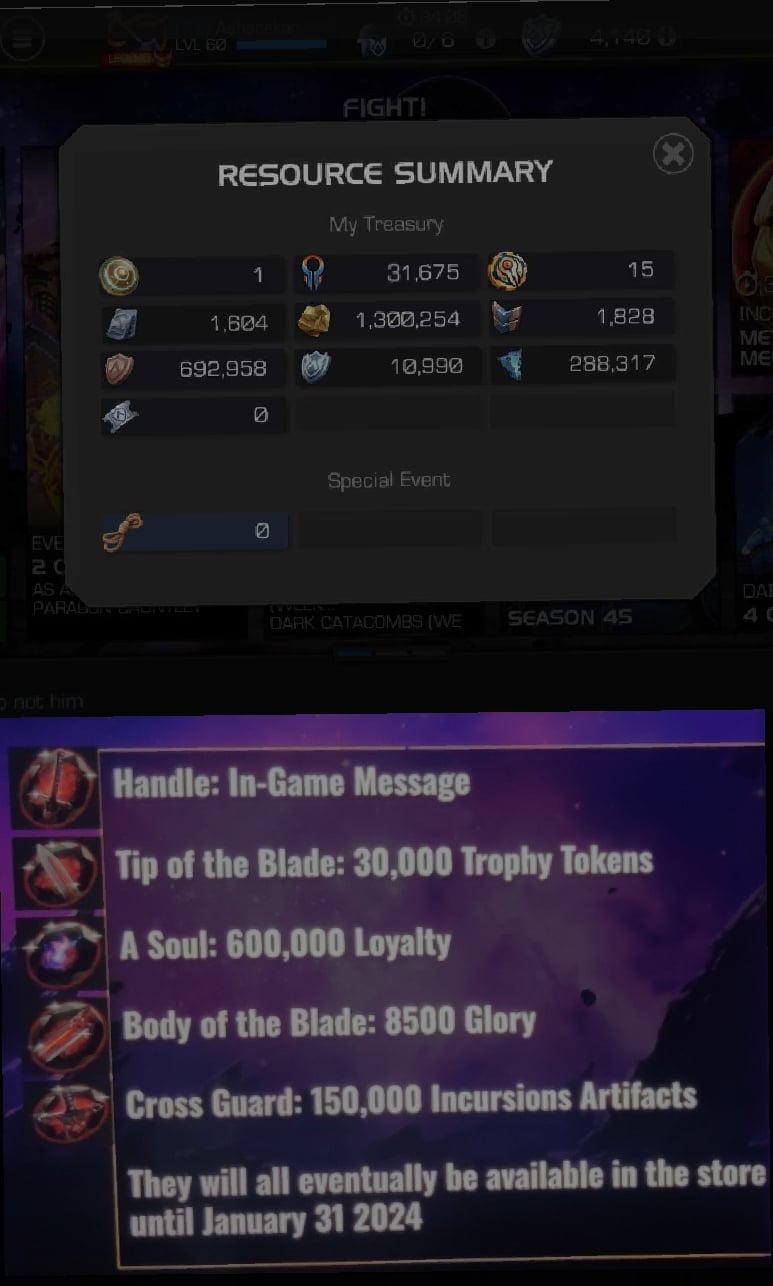Tap the Gold nugget icon showing 1,300,254
773x1286 pixels.
tap(315, 321)
